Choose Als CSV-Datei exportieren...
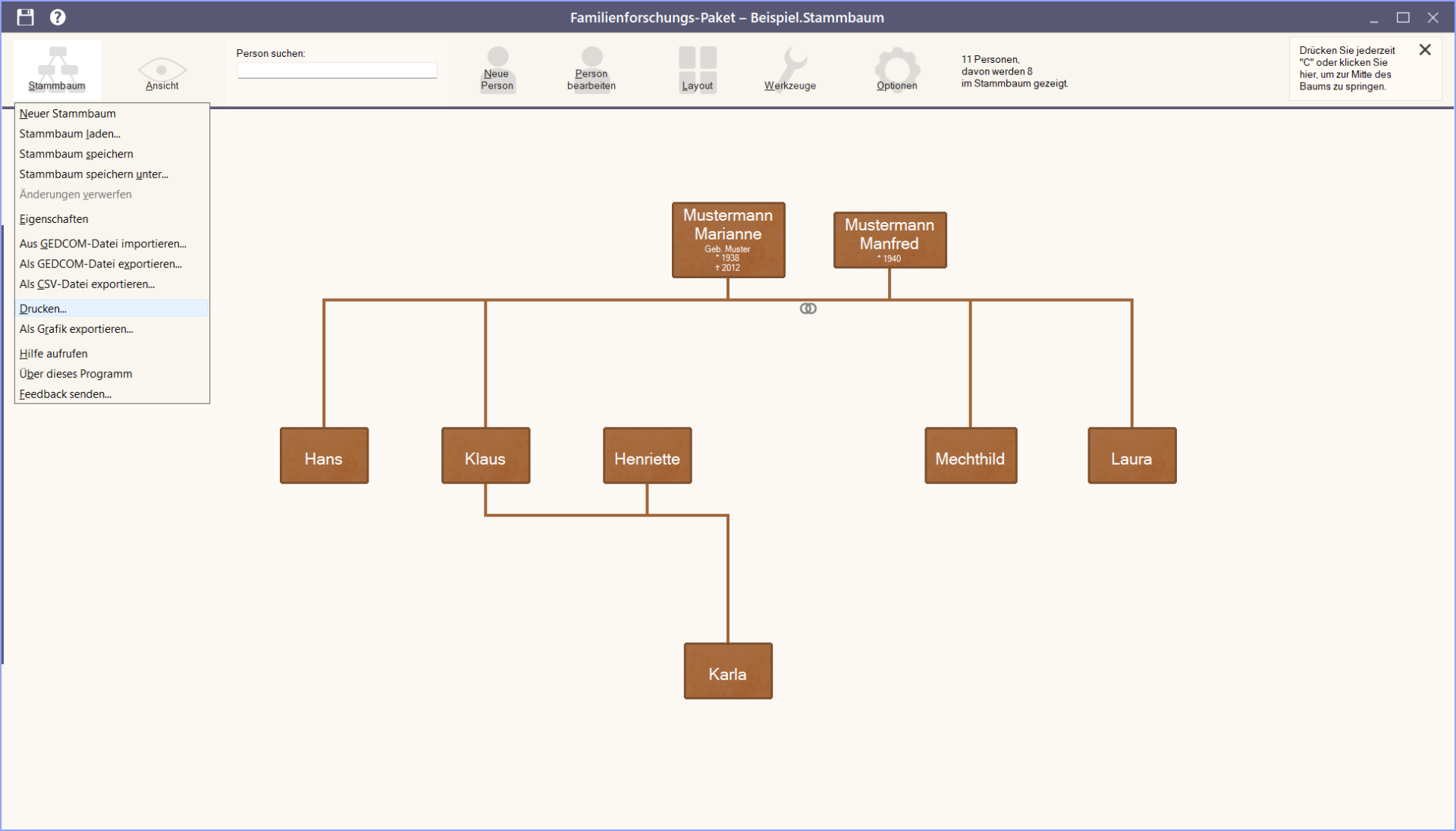This screenshot has width=1456, height=831. coord(111,284)
